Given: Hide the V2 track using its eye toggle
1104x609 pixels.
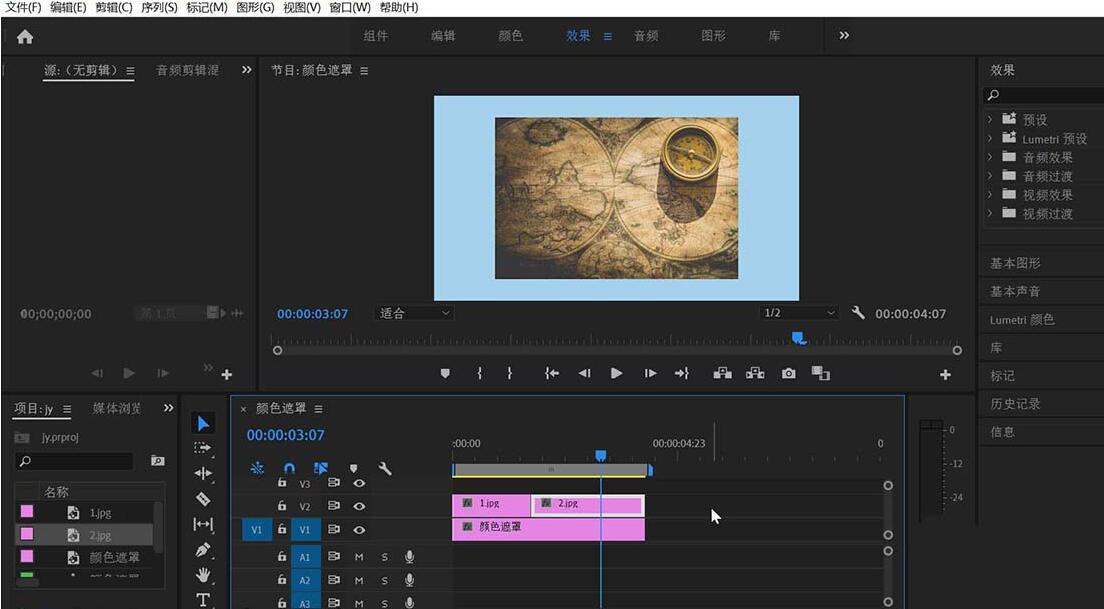Looking at the screenshot, I should click(360, 506).
